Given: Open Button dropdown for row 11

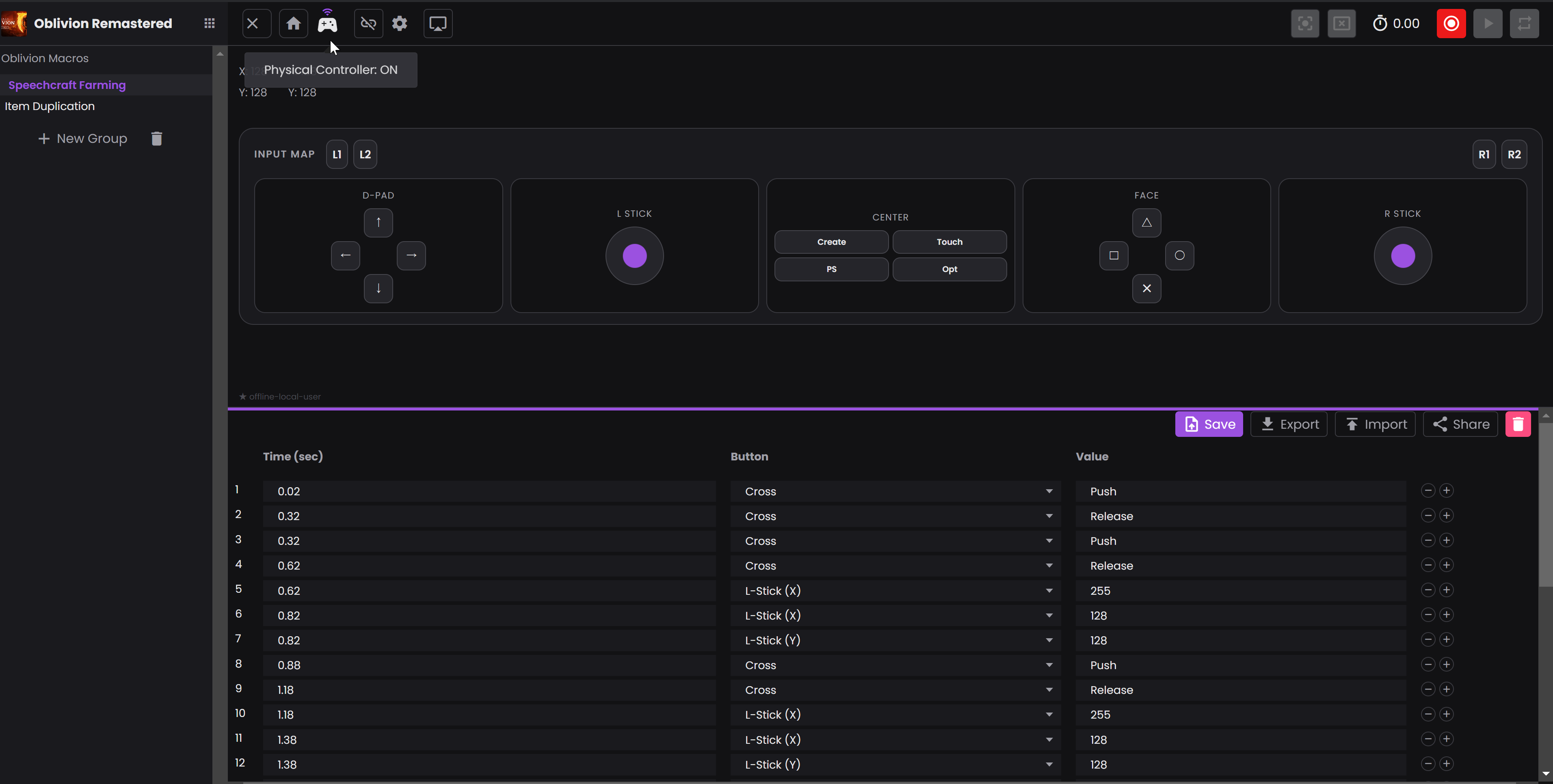Looking at the screenshot, I should [895, 740].
